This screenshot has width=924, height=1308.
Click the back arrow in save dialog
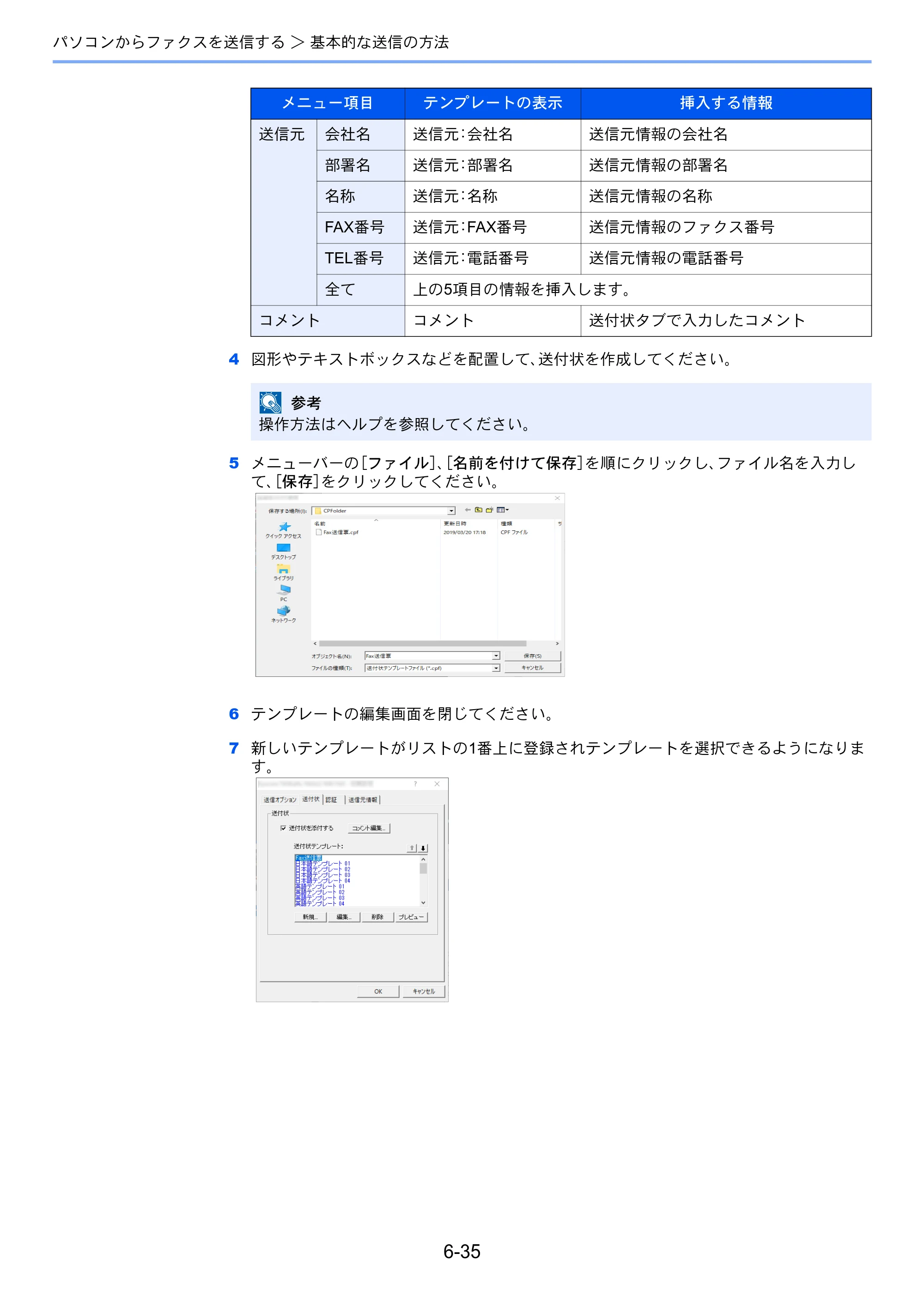pyautogui.click(x=468, y=510)
